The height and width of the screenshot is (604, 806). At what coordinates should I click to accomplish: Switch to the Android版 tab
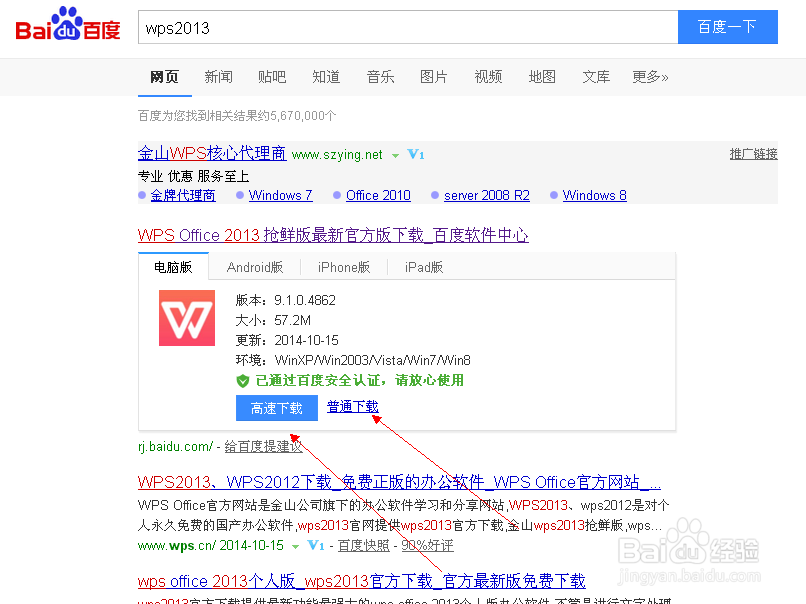coord(255,267)
